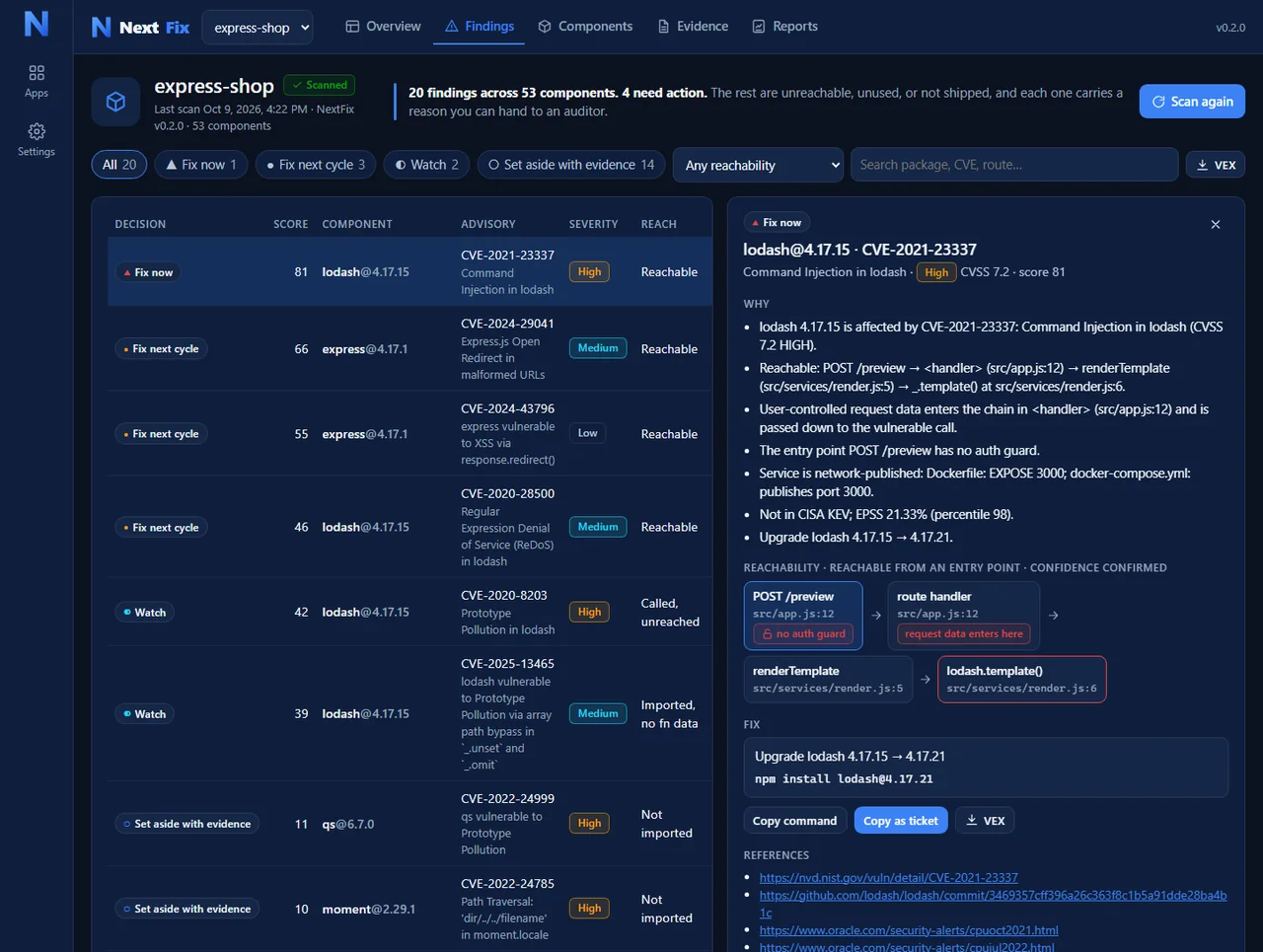Click the score 11 cell for qs
The width and height of the screenshot is (1263, 952).
point(301,824)
